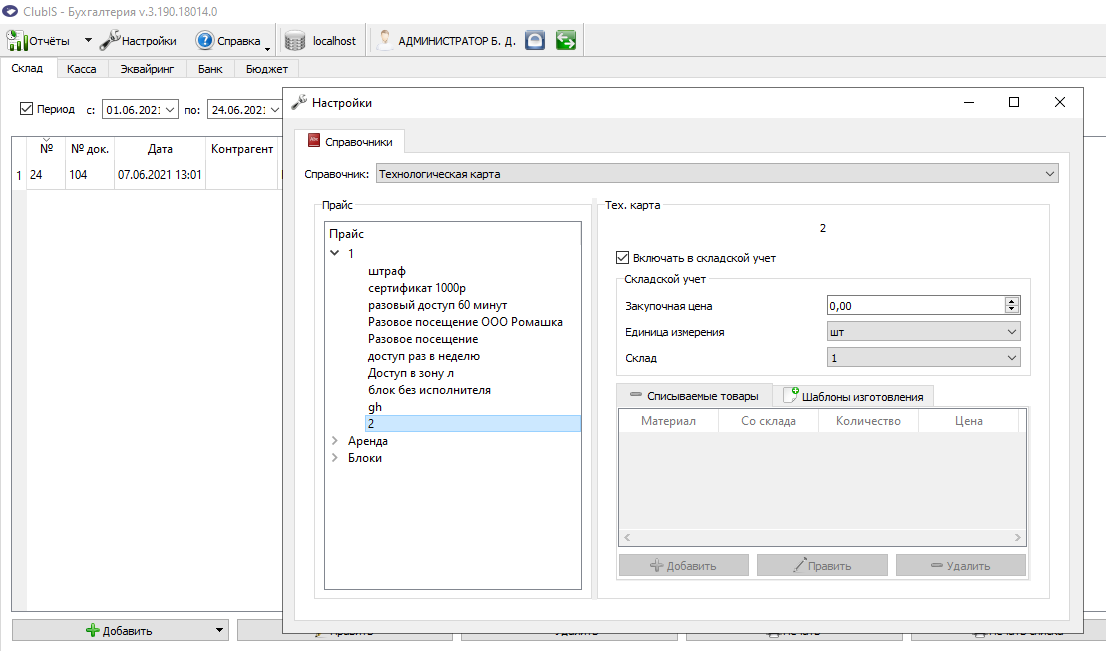Click the lock session icon beside administrator
This screenshot has width=1106, height=651.
pos(535,40)
